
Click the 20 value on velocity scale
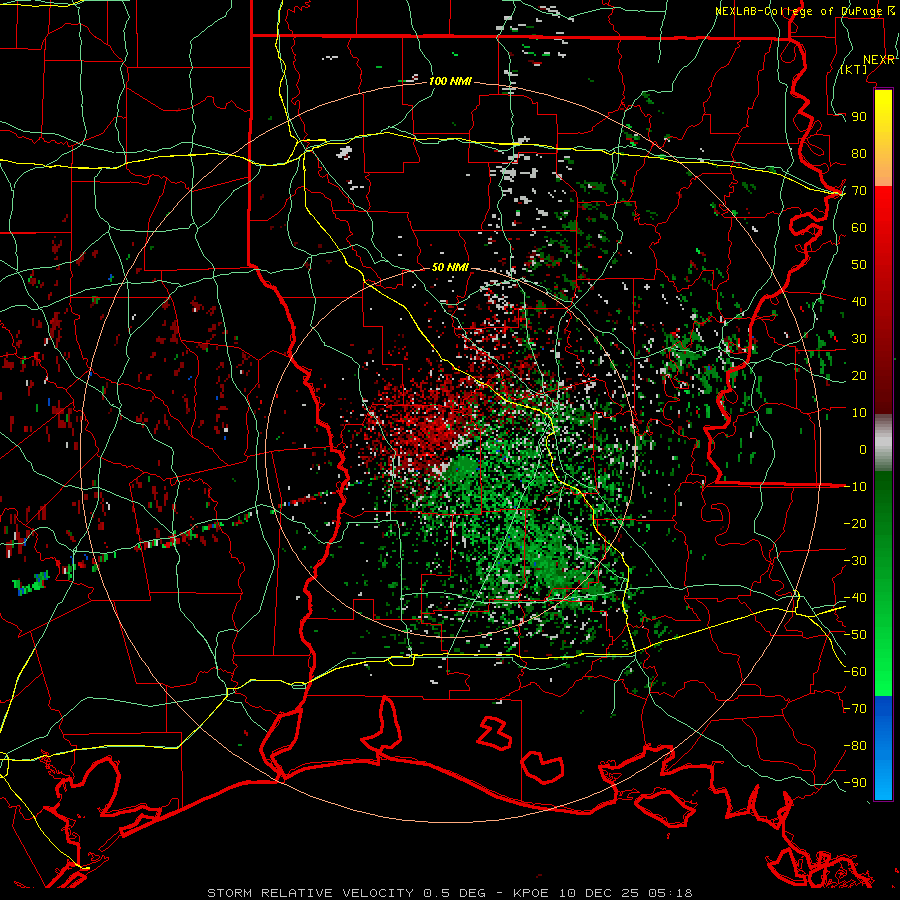click(859, 376)
